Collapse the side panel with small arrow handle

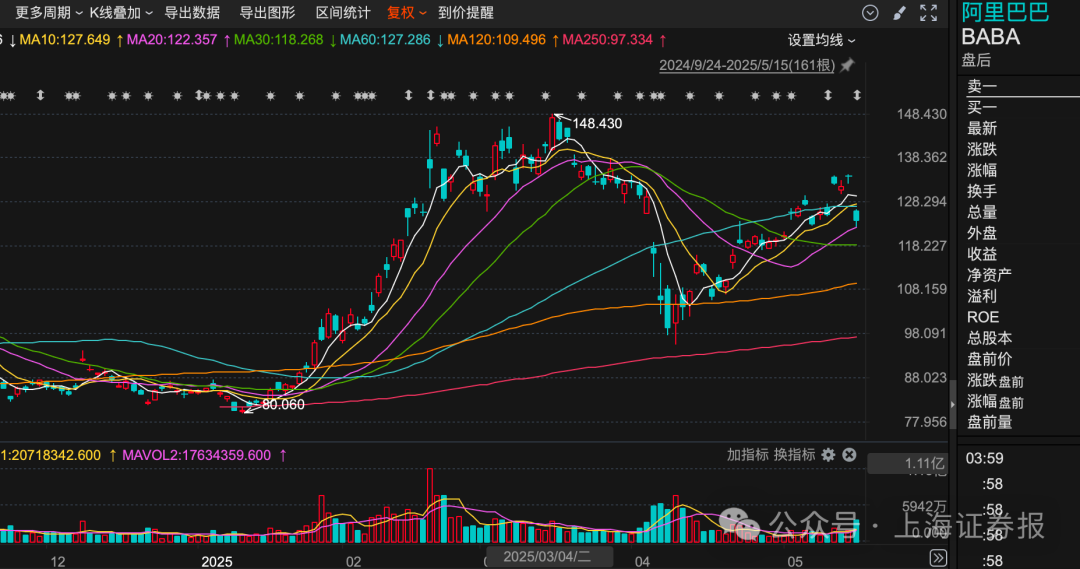(953, 404)
